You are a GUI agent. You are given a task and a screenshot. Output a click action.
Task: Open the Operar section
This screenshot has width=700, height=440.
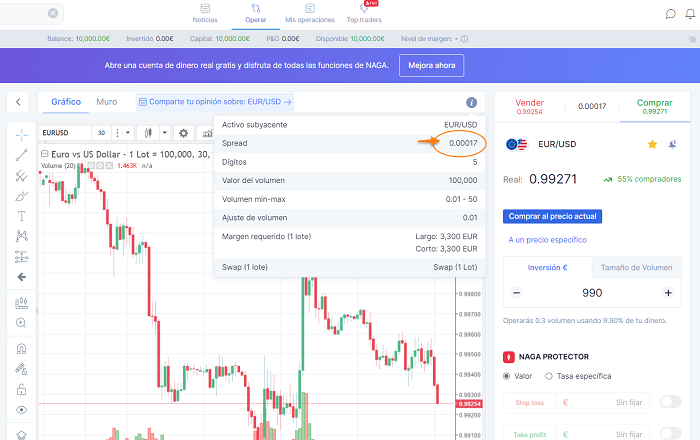click(255, 13)
